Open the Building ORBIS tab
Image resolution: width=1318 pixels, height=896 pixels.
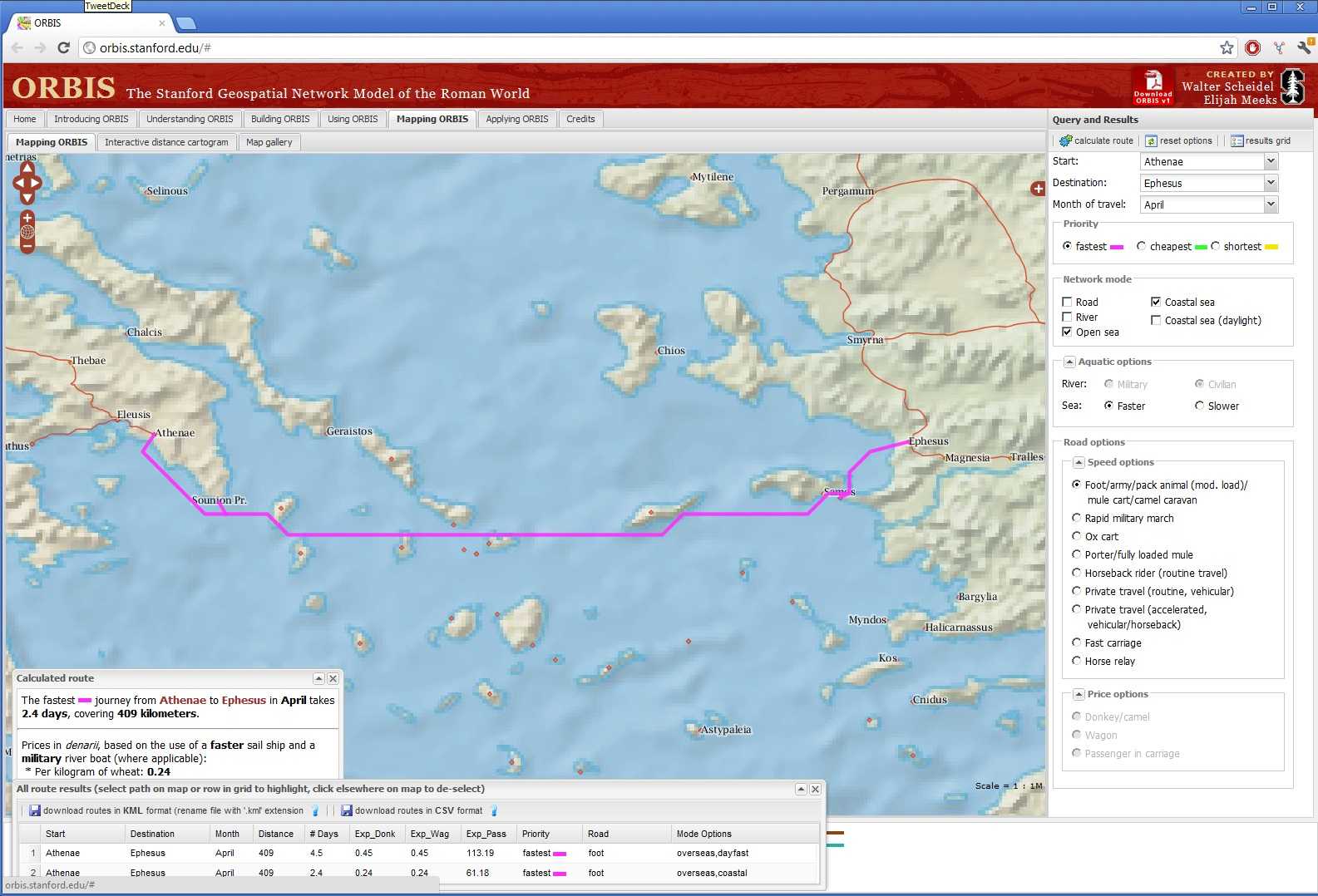tap(280, 119)
